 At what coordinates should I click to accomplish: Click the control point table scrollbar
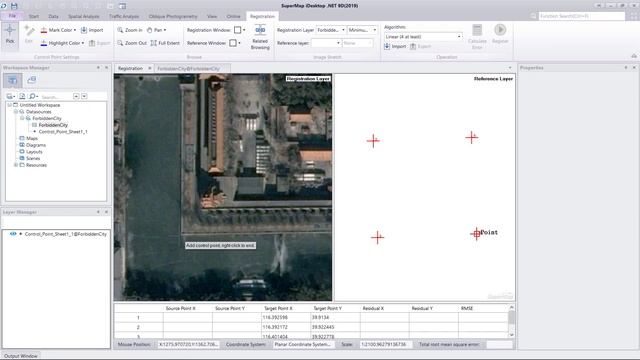click(x=511, y=321)
